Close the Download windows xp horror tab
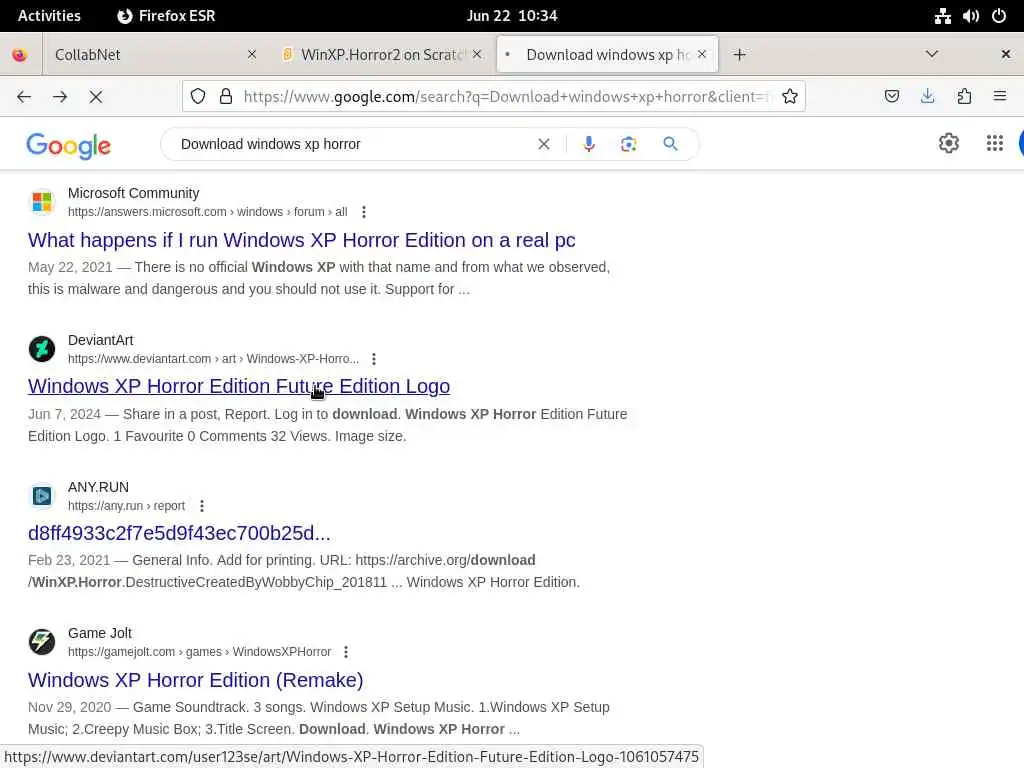Image resolution: width=1024 pixels, height=768 pixels. (702, 55)
